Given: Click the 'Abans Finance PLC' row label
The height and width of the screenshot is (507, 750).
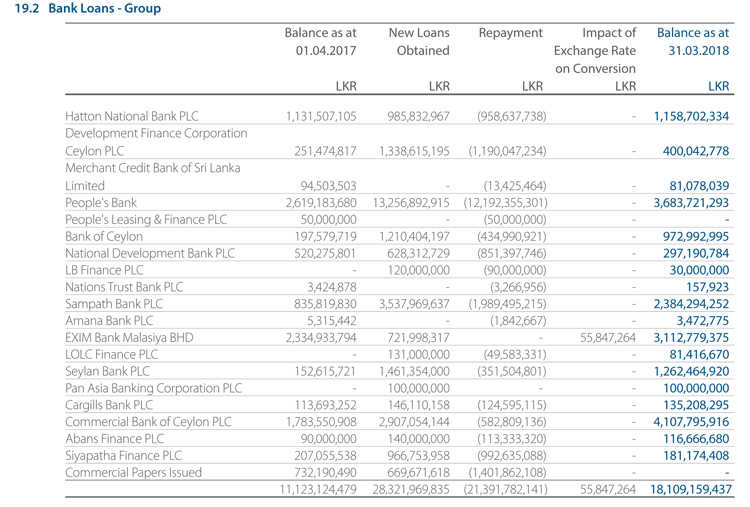Looking at the screenshot, I should point(114,439).
